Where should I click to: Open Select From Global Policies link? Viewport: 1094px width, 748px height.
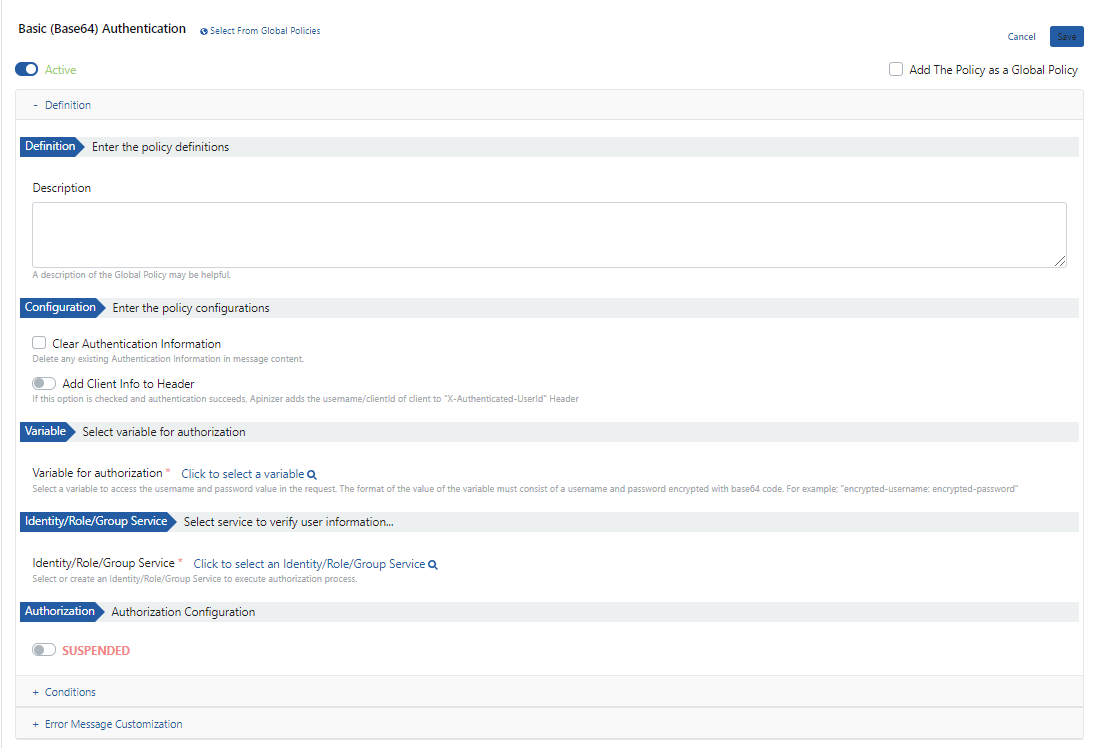[265, 31]
